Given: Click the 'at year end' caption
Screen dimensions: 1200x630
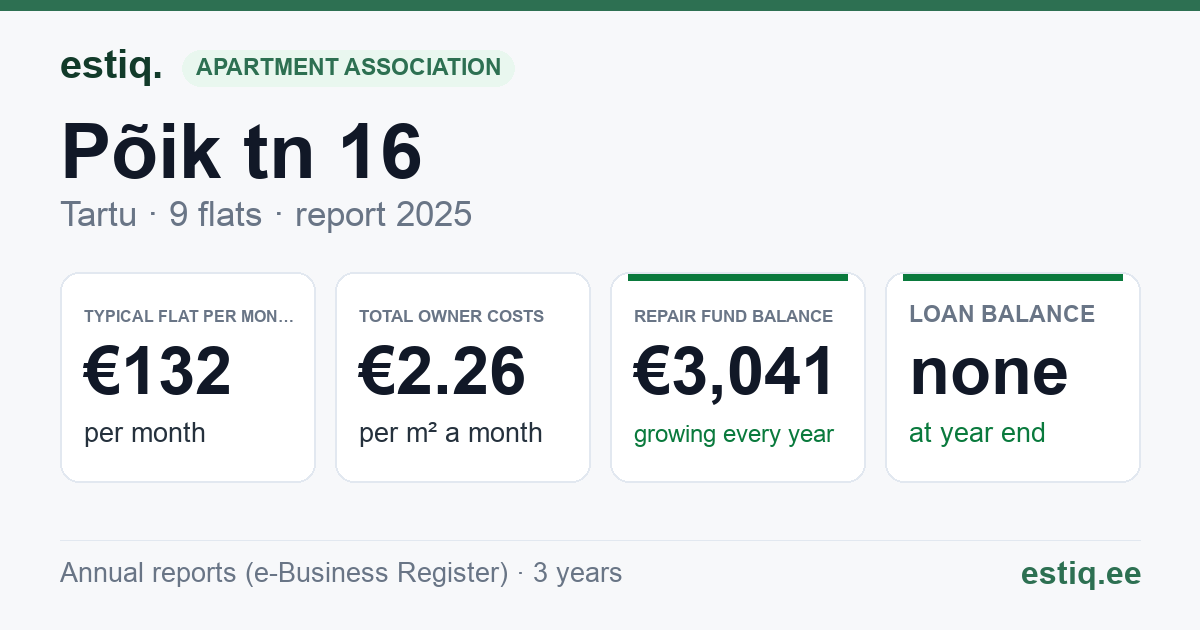Looking at the screenshot, I should tap(977, 433).
